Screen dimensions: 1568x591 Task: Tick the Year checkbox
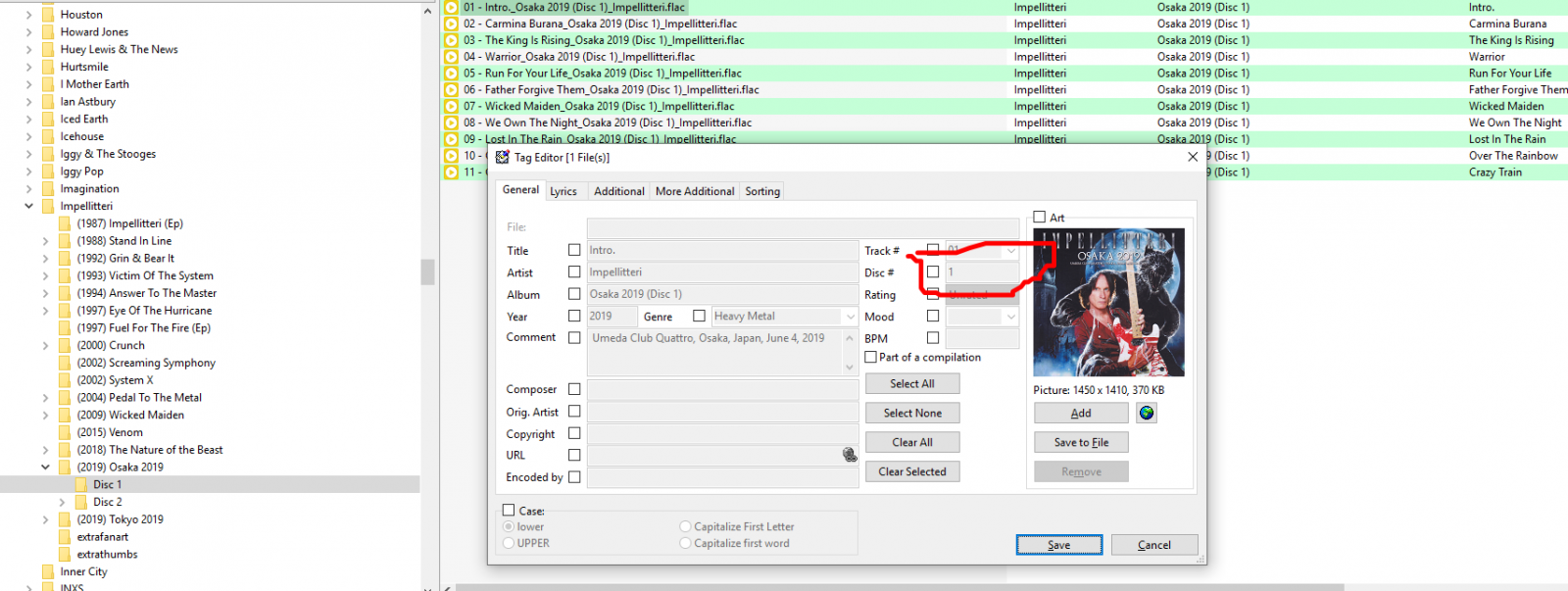click(574, 316)
